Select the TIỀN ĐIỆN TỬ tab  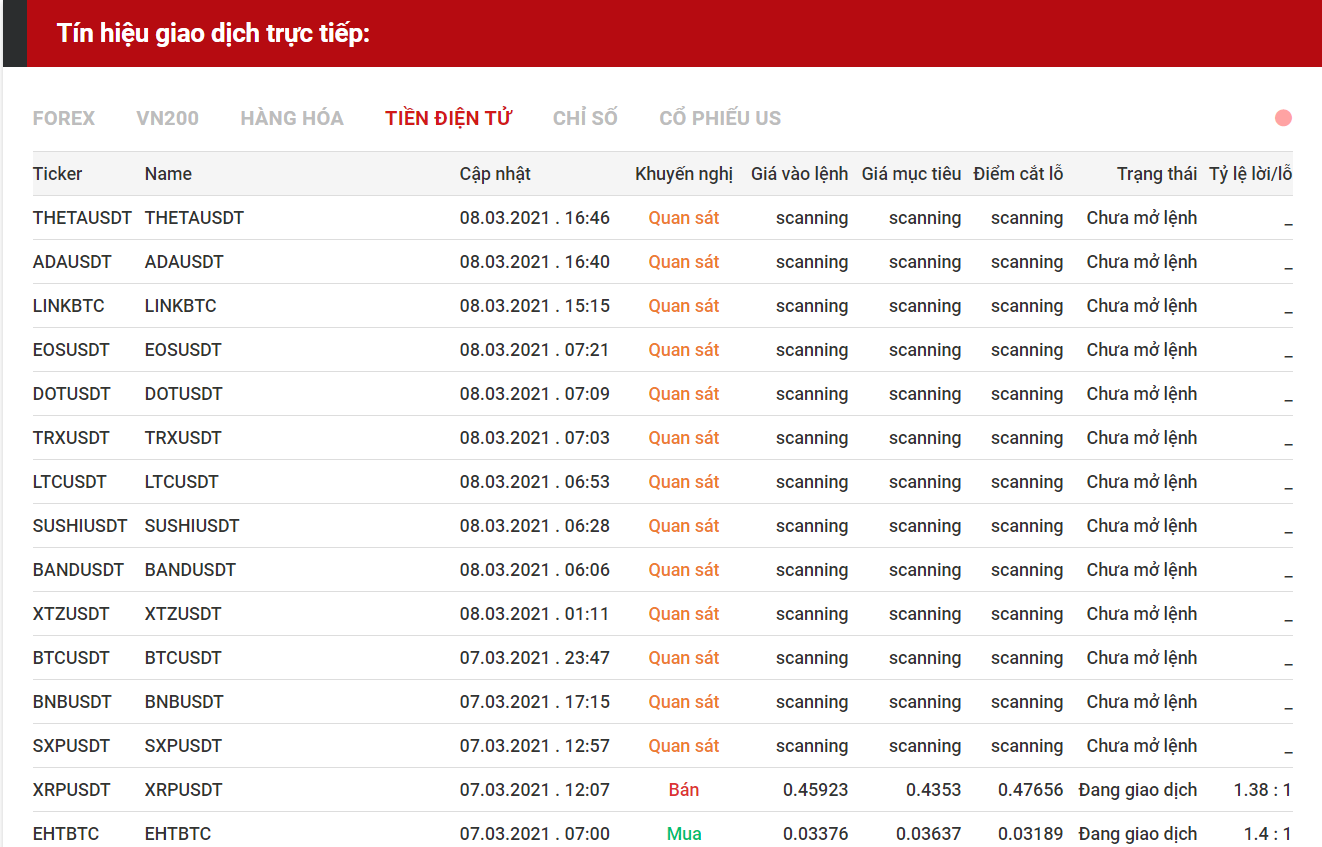click(x=449, y=118)
